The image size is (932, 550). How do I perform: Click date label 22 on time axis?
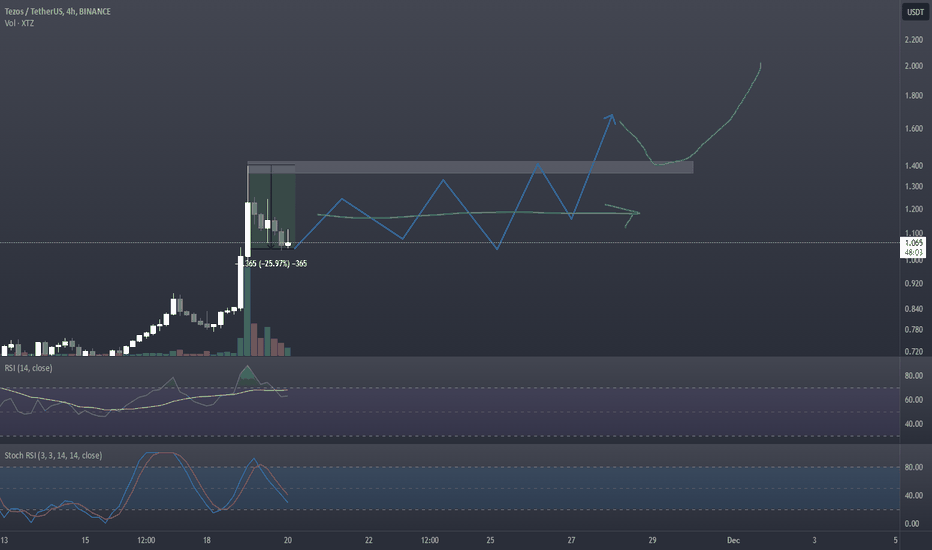(369, 540)
